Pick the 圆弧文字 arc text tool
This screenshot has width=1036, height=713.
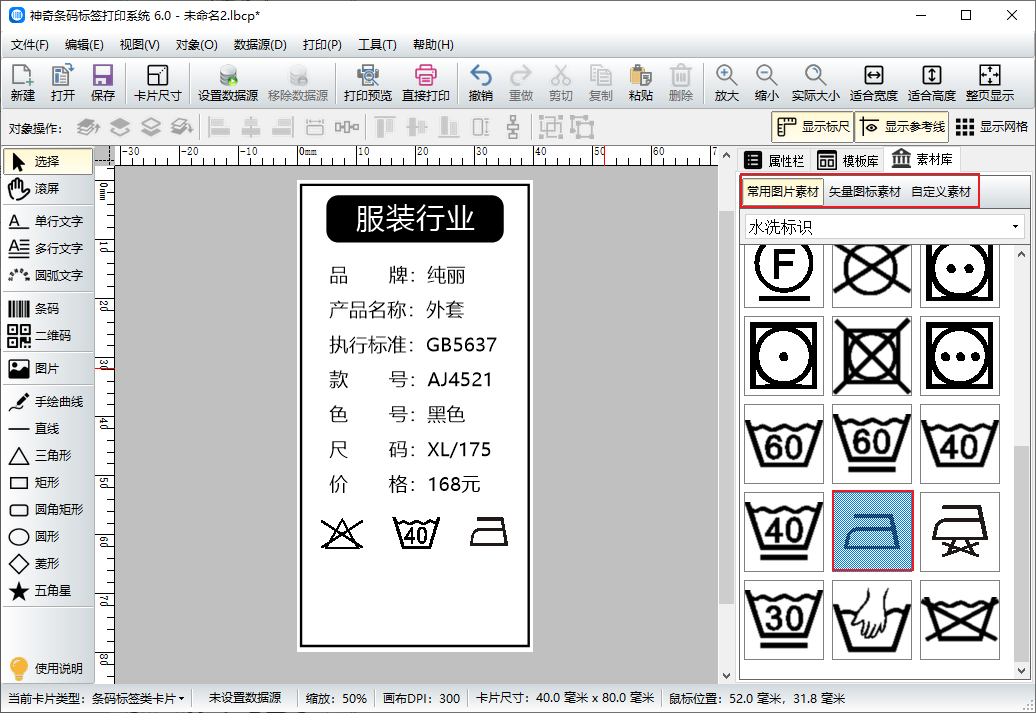point(48,276)
